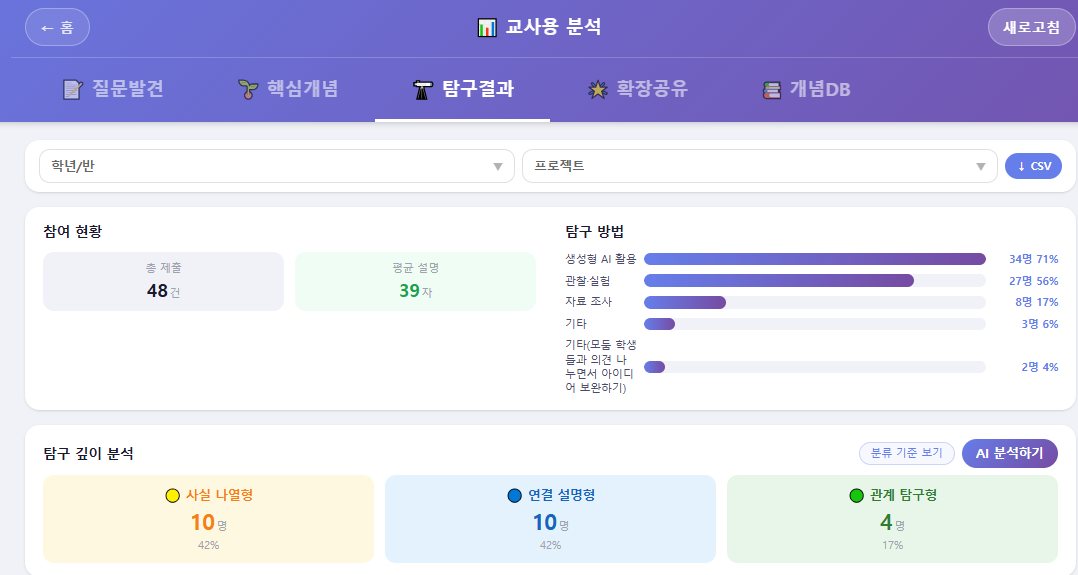Click the 참여 현황 heading
This screenshot has height=575, width=1078.
72,231
